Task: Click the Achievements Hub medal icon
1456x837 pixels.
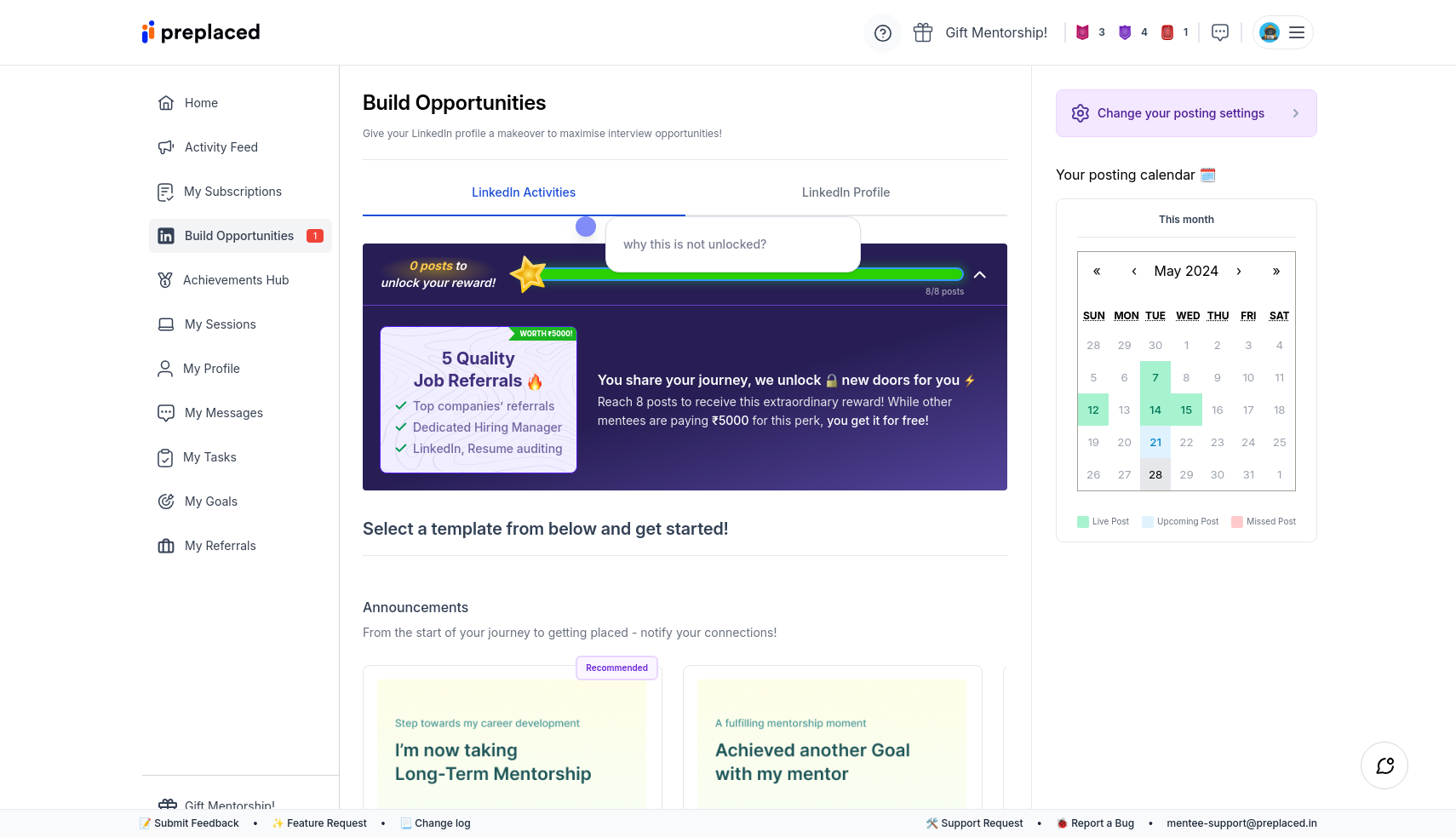Action: (x=165, y=280)
